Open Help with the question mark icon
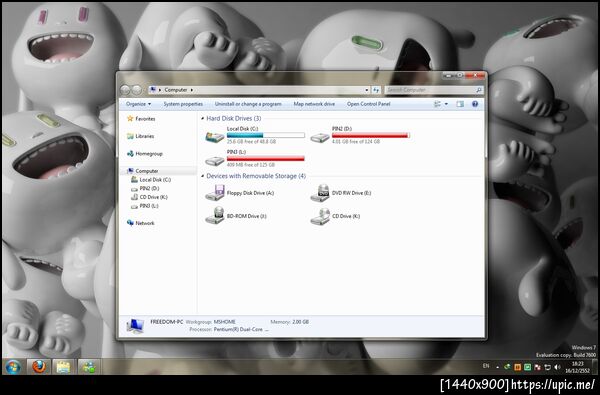The image size is (600, 395). (x=475, y=104)
